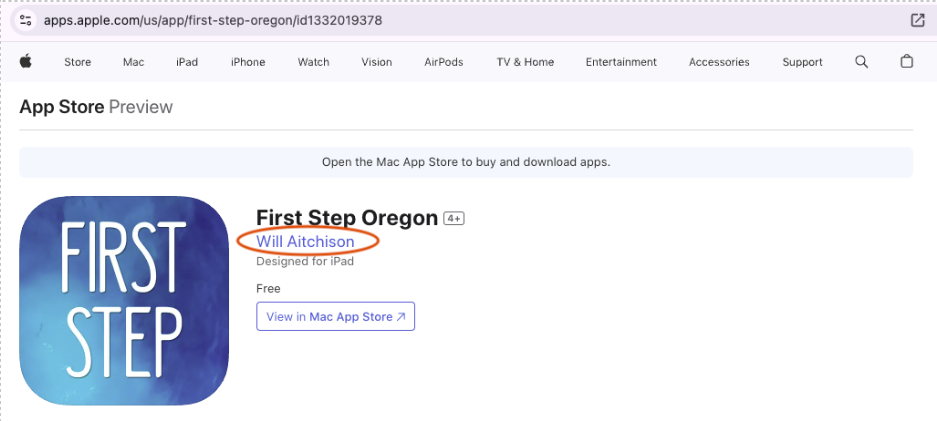Image resolution: width=937 pixels, height=421 pixels.
Task: Click the site settings icon in address bar
Action: pos(25,20)
